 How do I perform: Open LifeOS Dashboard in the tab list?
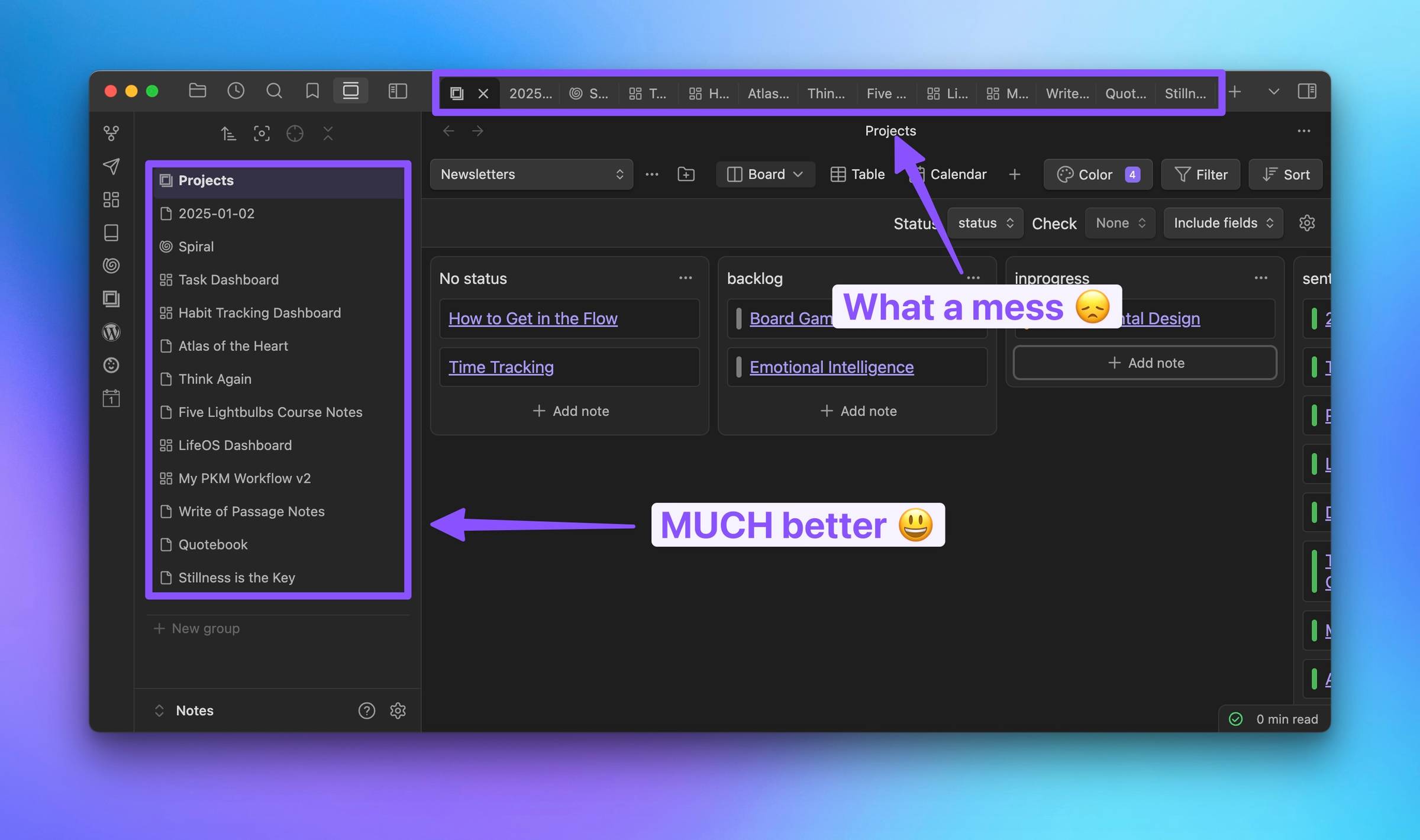(x=278, y=445)
